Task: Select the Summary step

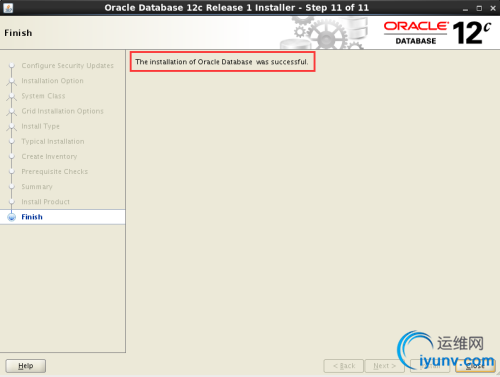Action: point(37,187)
